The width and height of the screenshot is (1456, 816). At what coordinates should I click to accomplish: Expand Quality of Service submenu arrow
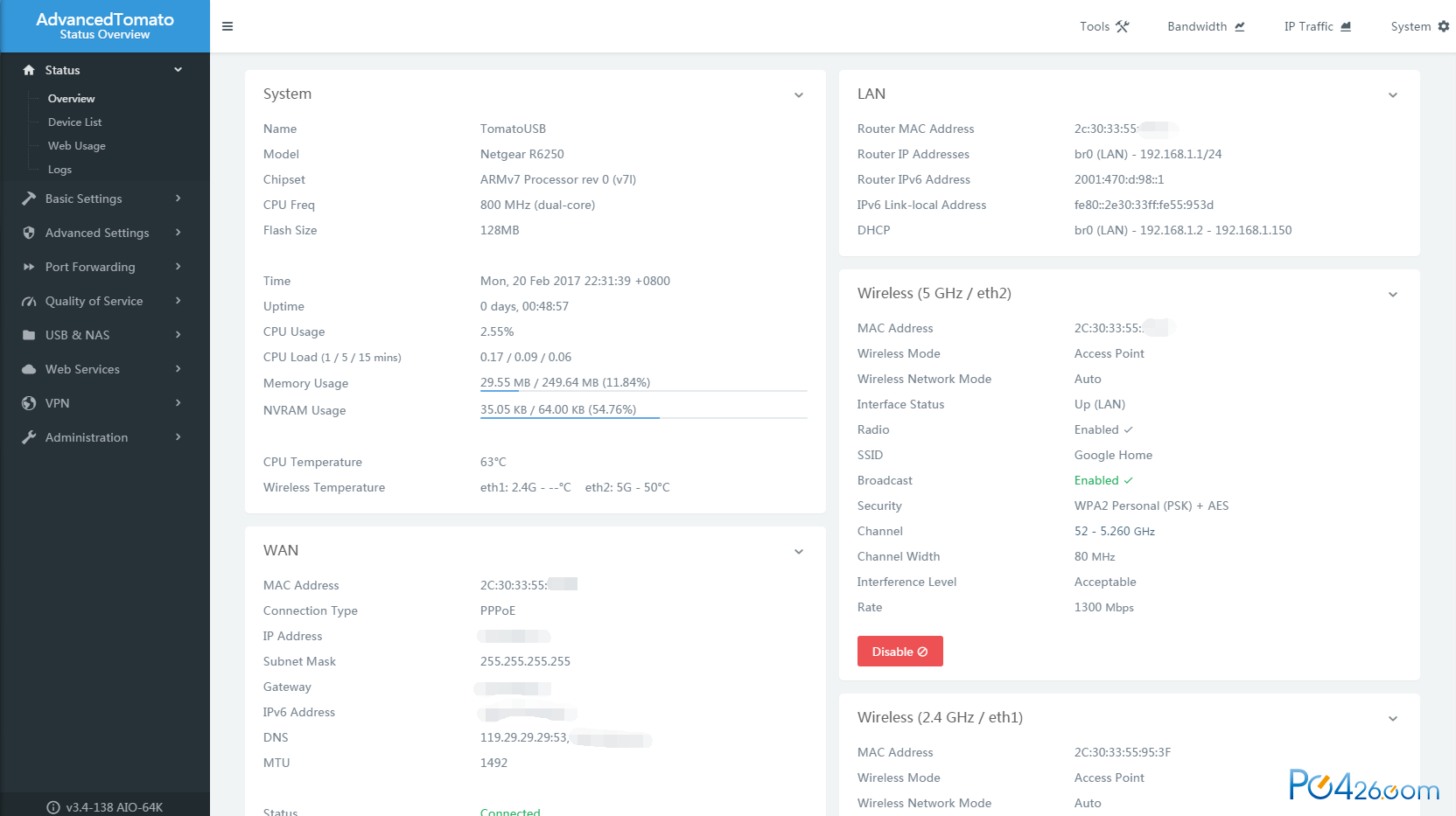(178, 301)
